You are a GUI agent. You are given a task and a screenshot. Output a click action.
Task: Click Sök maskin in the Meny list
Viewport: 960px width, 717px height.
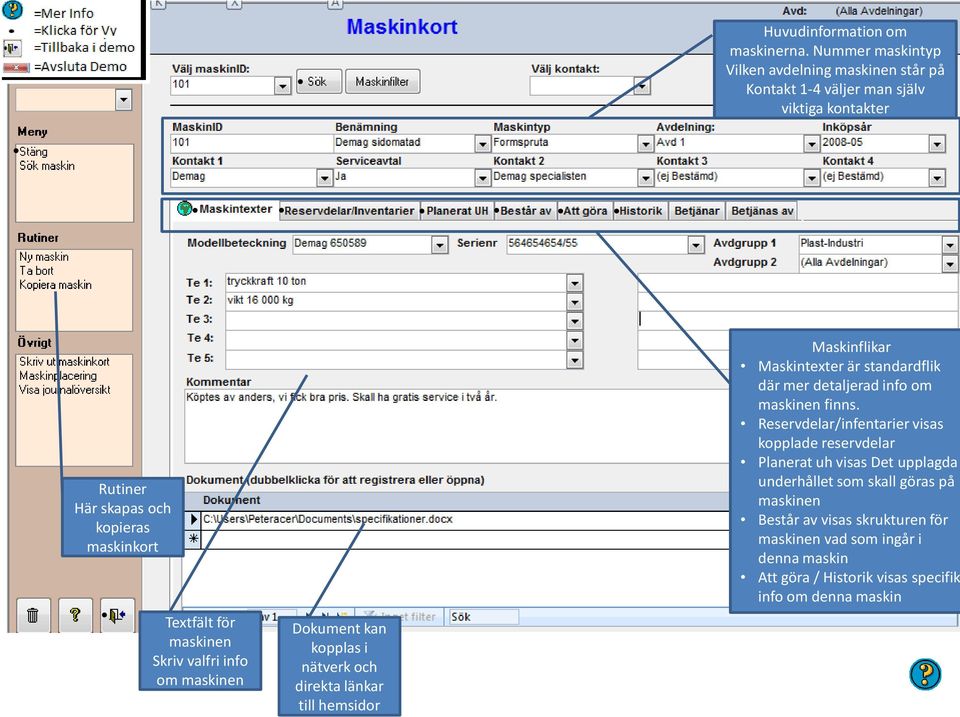point(47,165)
